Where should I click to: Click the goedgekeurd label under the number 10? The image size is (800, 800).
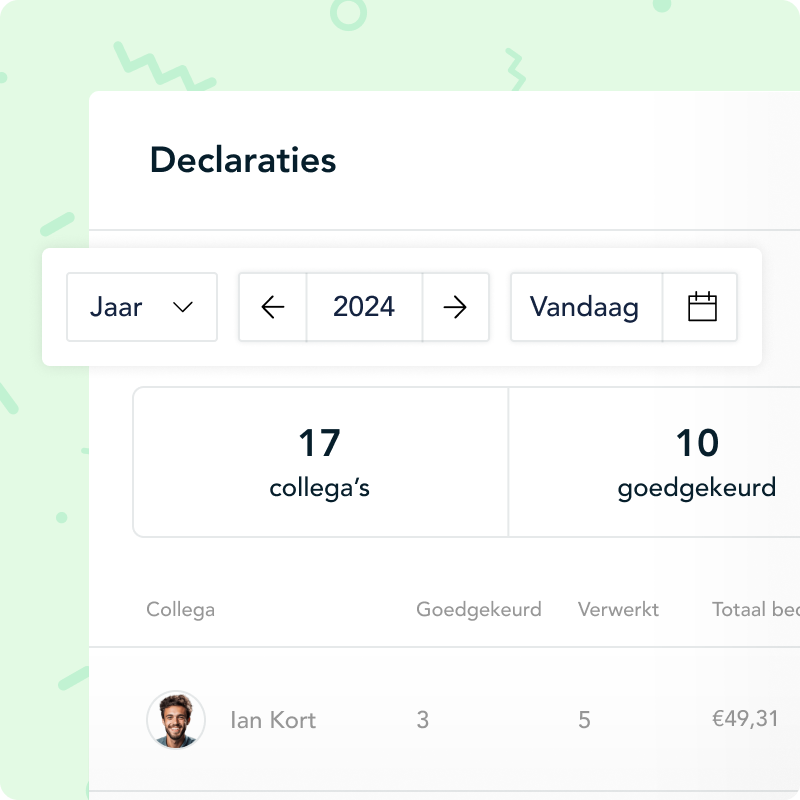click(x=696, y=488)
